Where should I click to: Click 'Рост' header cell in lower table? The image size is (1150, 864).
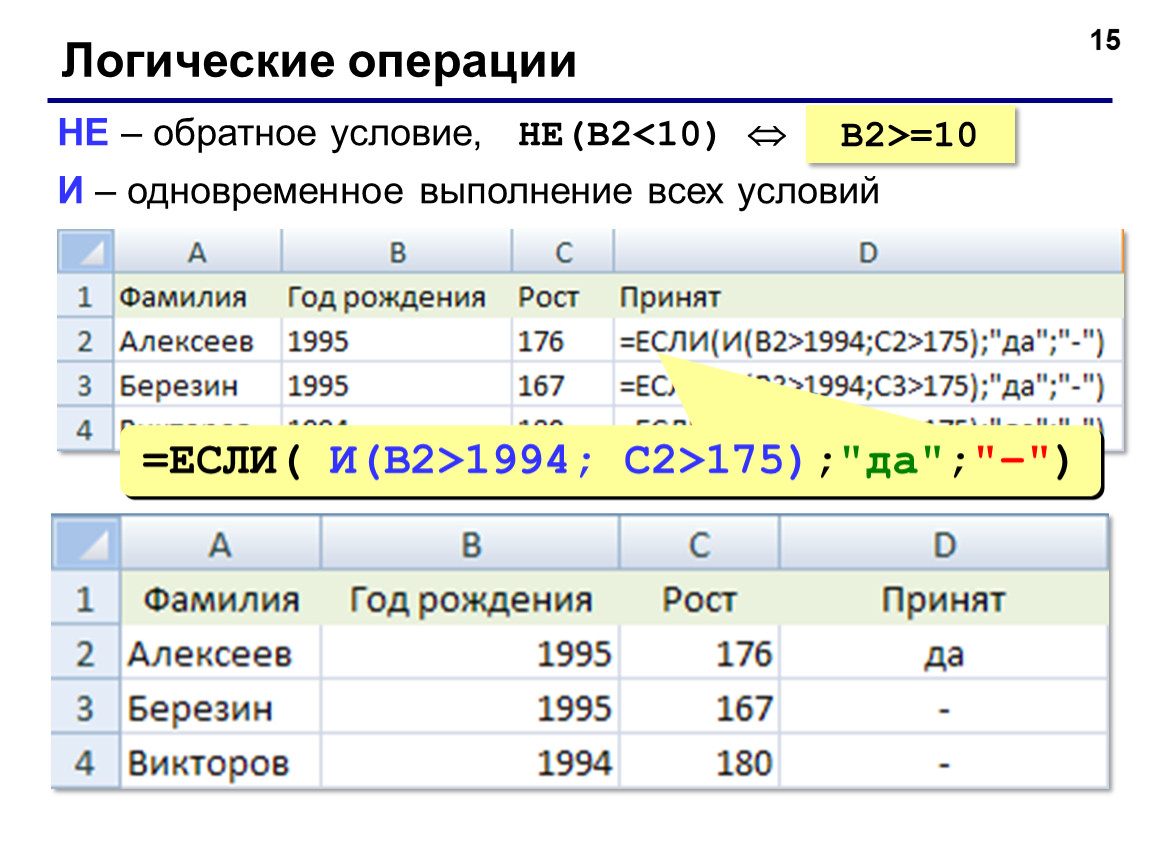pos(699,598)
